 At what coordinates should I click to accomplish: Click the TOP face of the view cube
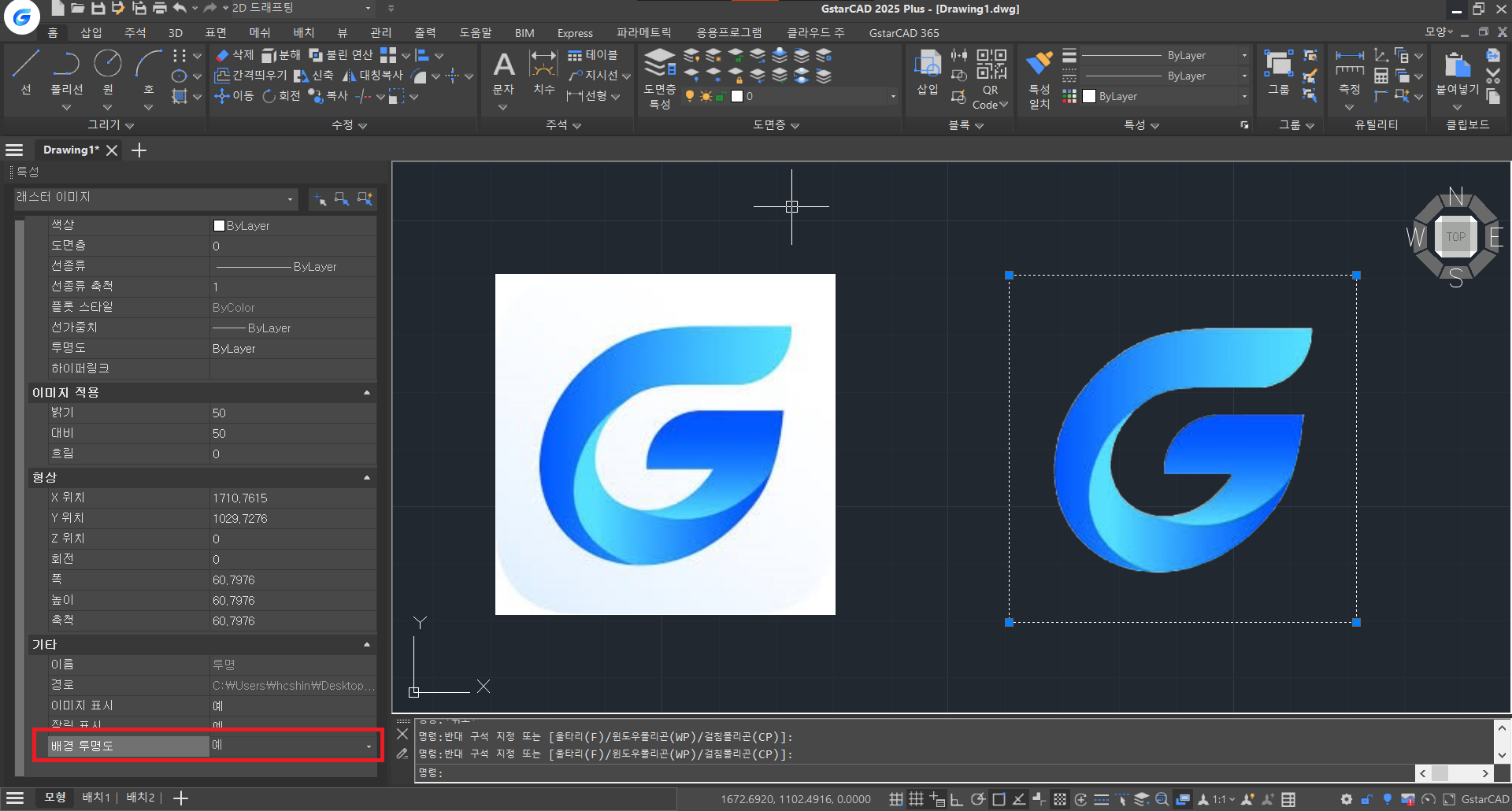point(1455,236)
